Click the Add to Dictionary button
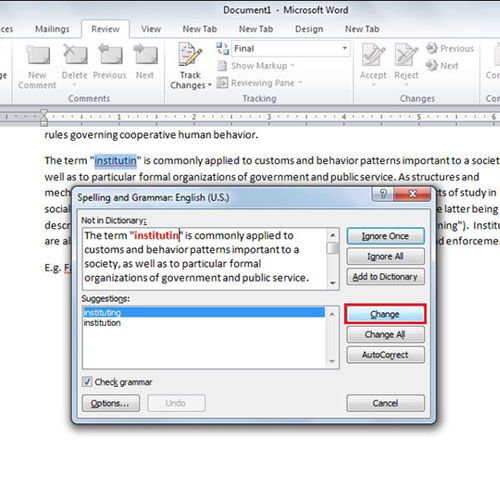The height and width of the screenshot is (500, 500). coord(385,277)
